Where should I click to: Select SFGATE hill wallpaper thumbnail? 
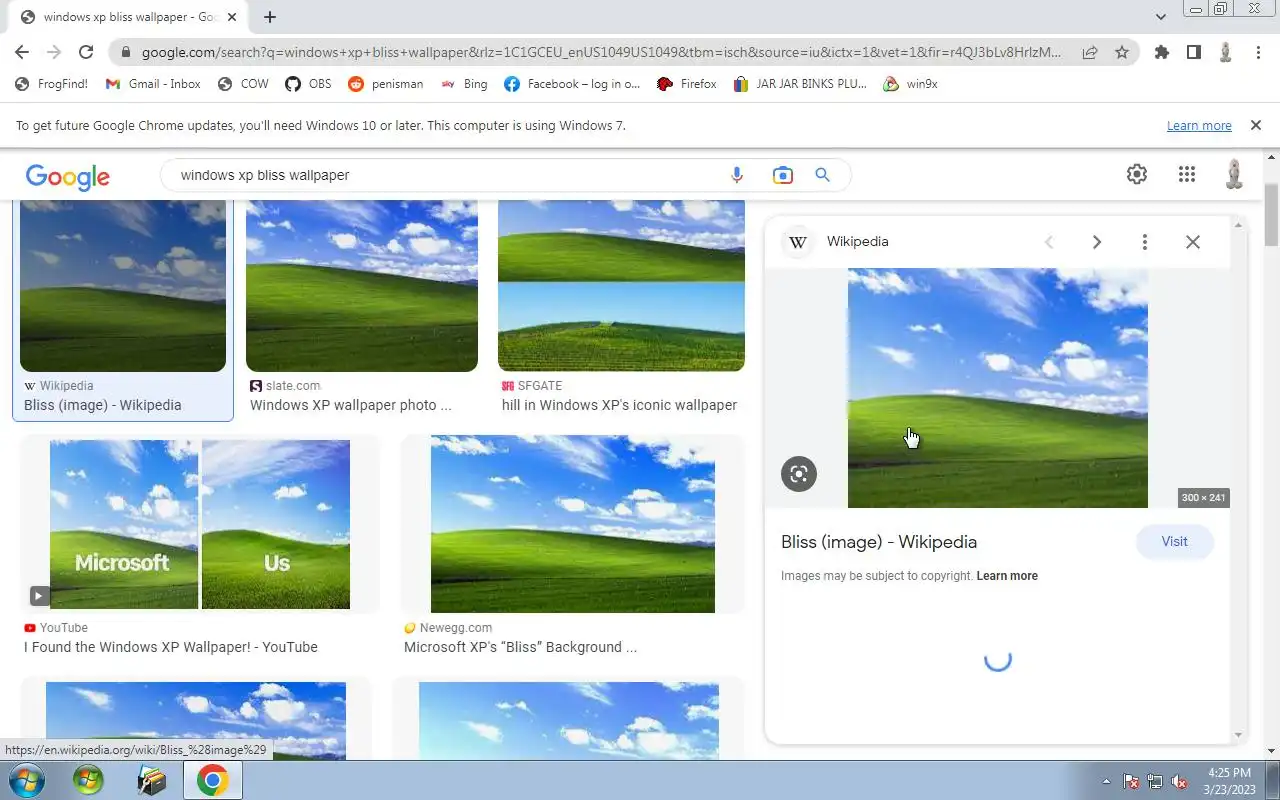pos(621,286)
